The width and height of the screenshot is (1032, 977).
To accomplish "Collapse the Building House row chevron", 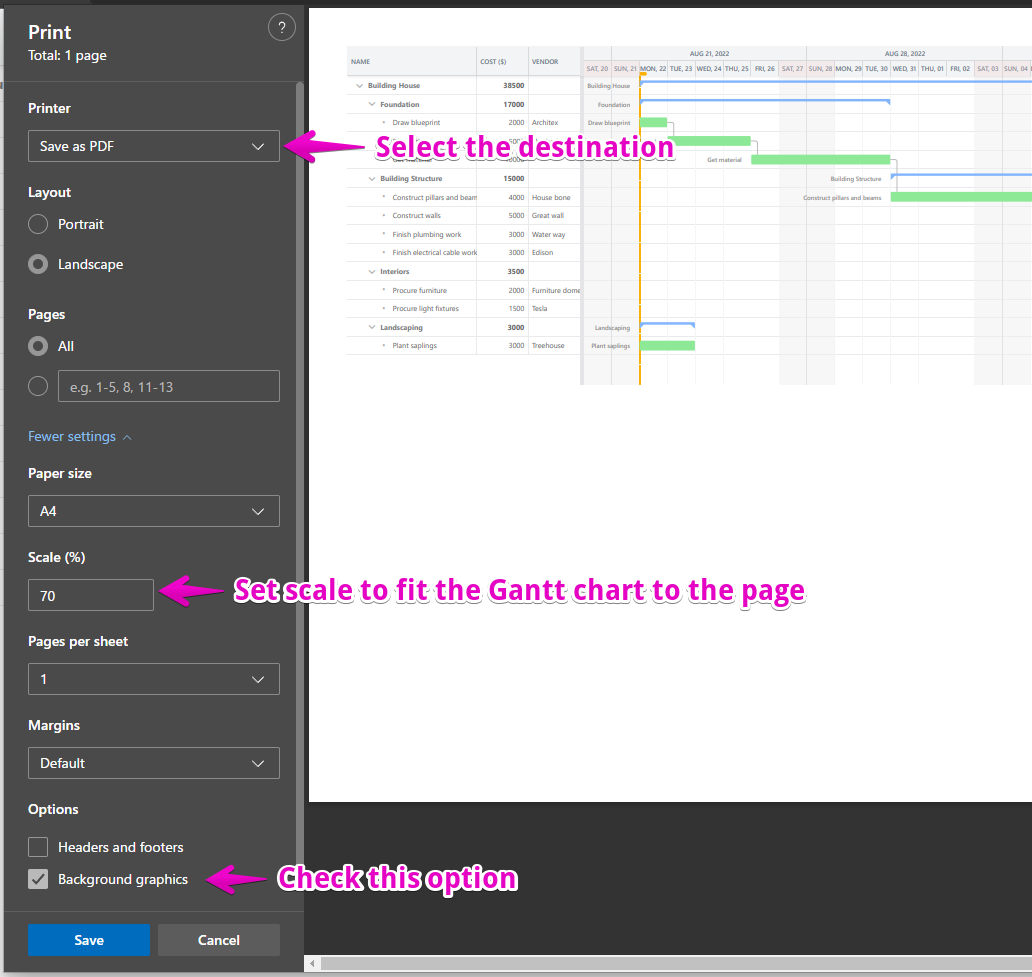I will click(x=360, y=86).
